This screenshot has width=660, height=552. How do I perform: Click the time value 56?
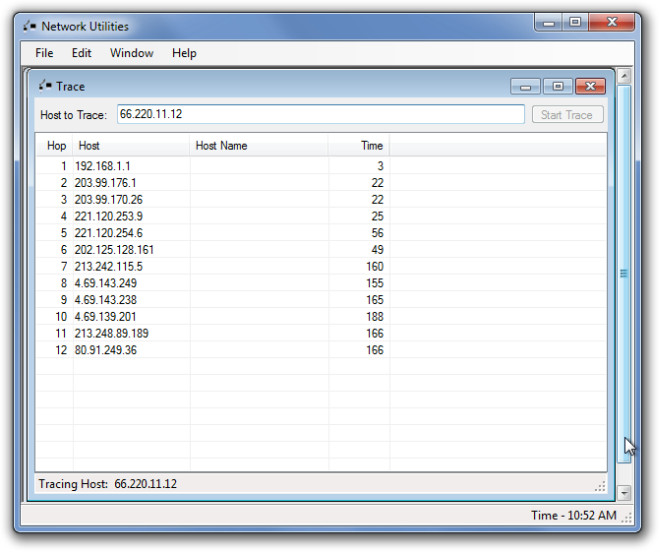coord(378,233)
